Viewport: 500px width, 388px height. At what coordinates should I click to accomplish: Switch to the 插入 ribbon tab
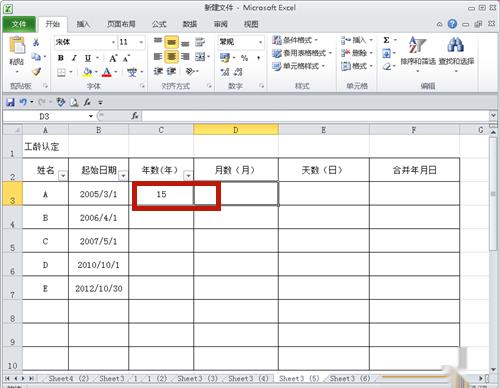pyautogui.click(x=83, y=24)
